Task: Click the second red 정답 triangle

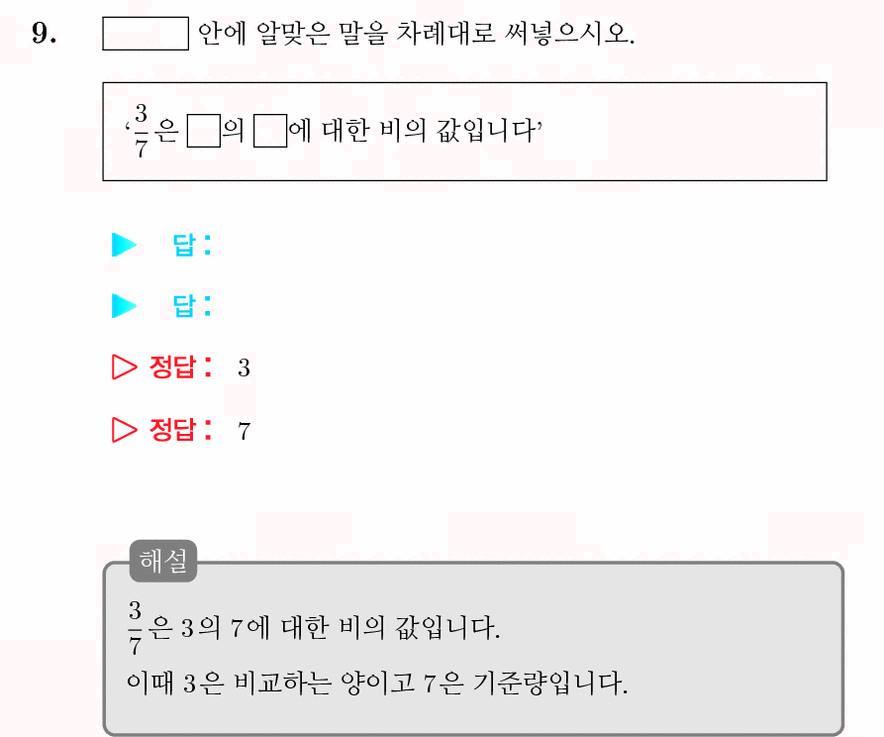Action: 125,430
